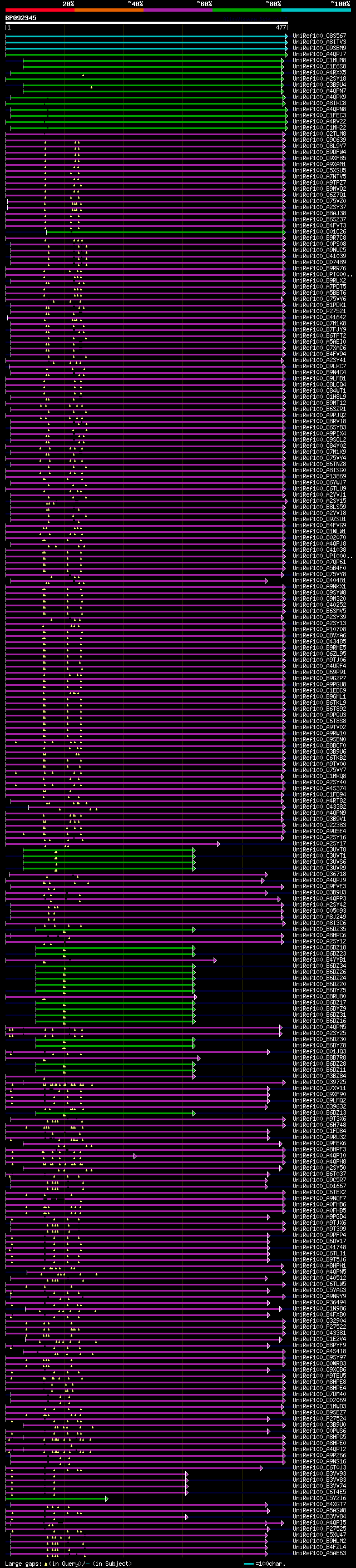Open hit UniRef100_Q3B9U4
This screenshot has height=1568, width=356.
tap(319, 85)
